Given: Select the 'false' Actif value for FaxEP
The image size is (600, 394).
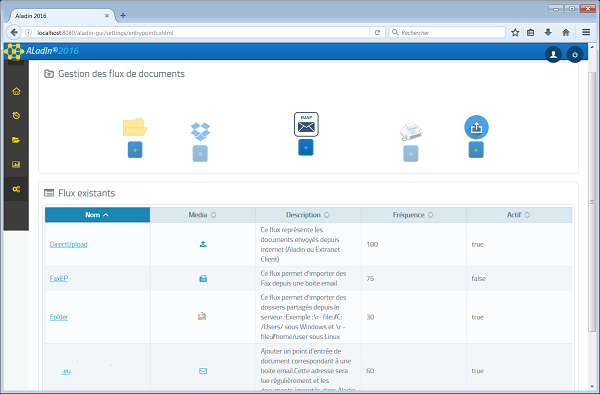Looking at the screenshot, I should pos(478,278).
